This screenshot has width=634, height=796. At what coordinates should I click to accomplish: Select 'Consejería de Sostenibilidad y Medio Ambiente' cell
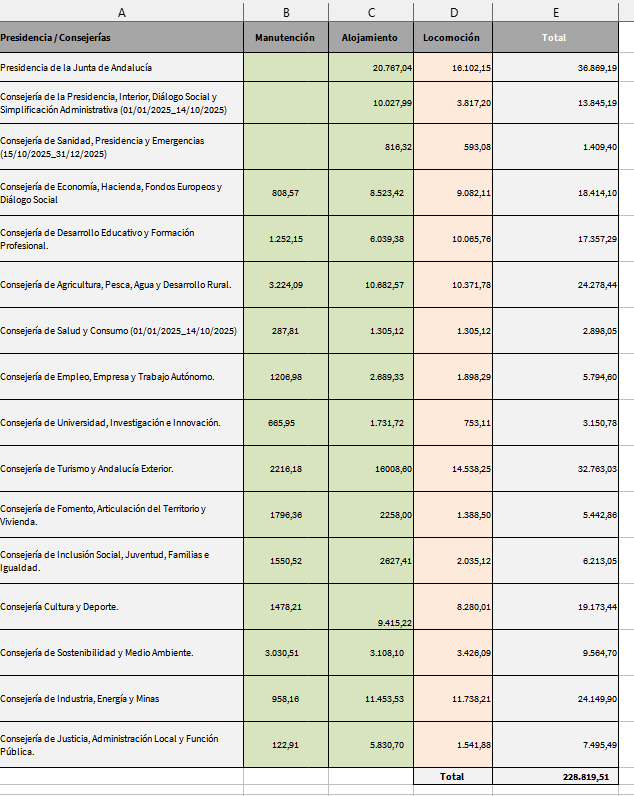121,653
